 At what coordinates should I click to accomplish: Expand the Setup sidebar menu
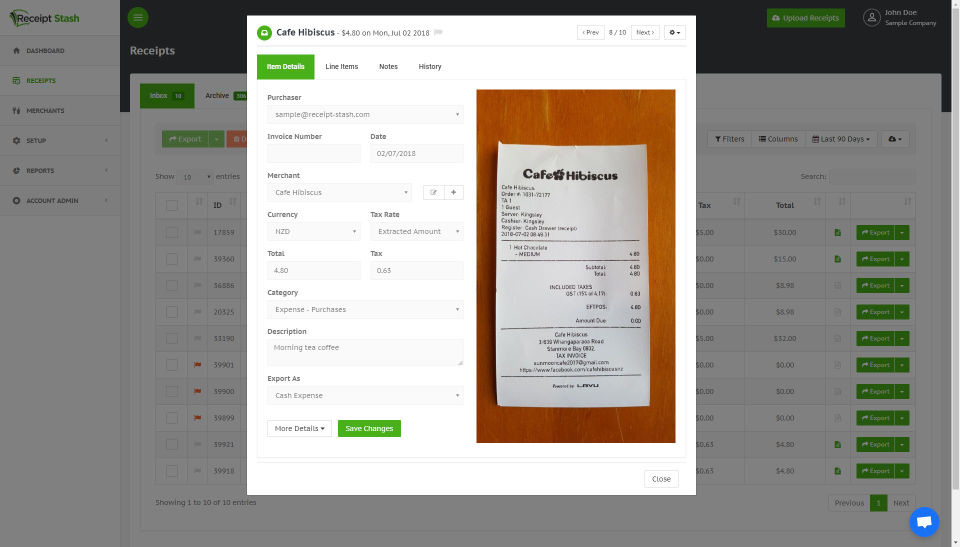(59, 140)
